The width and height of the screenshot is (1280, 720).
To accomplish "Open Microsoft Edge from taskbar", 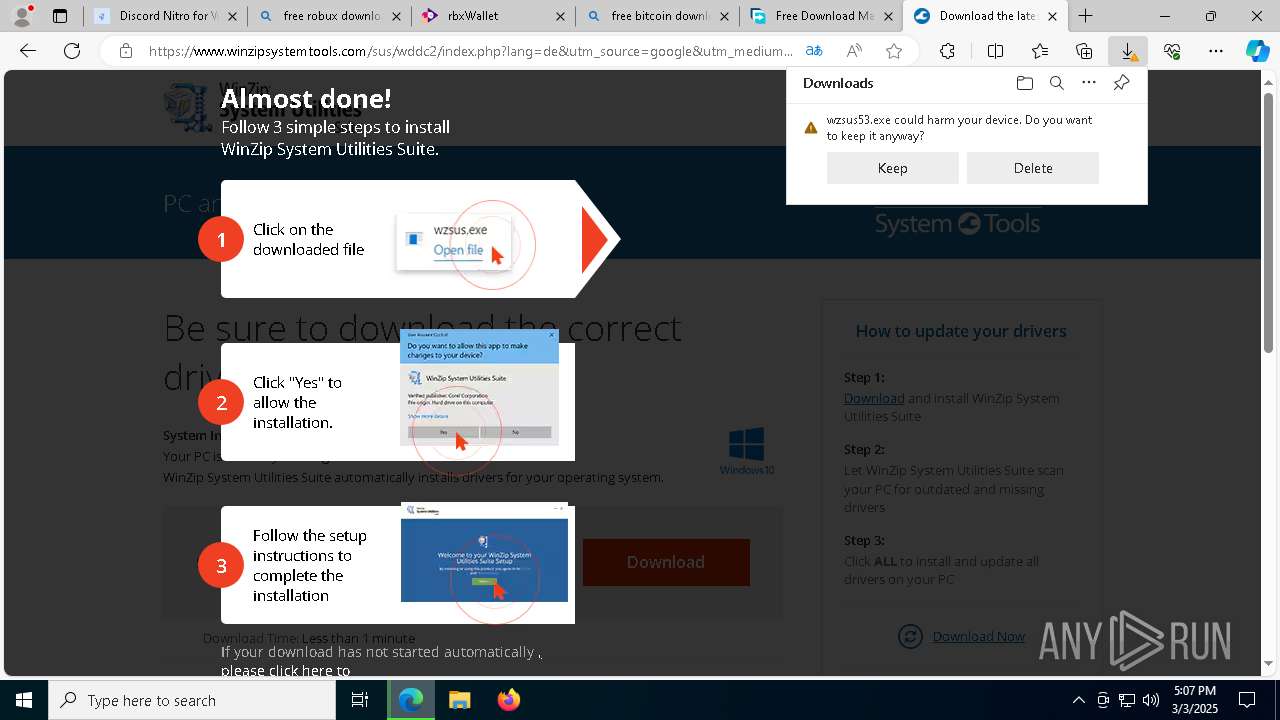I will 411,700.
